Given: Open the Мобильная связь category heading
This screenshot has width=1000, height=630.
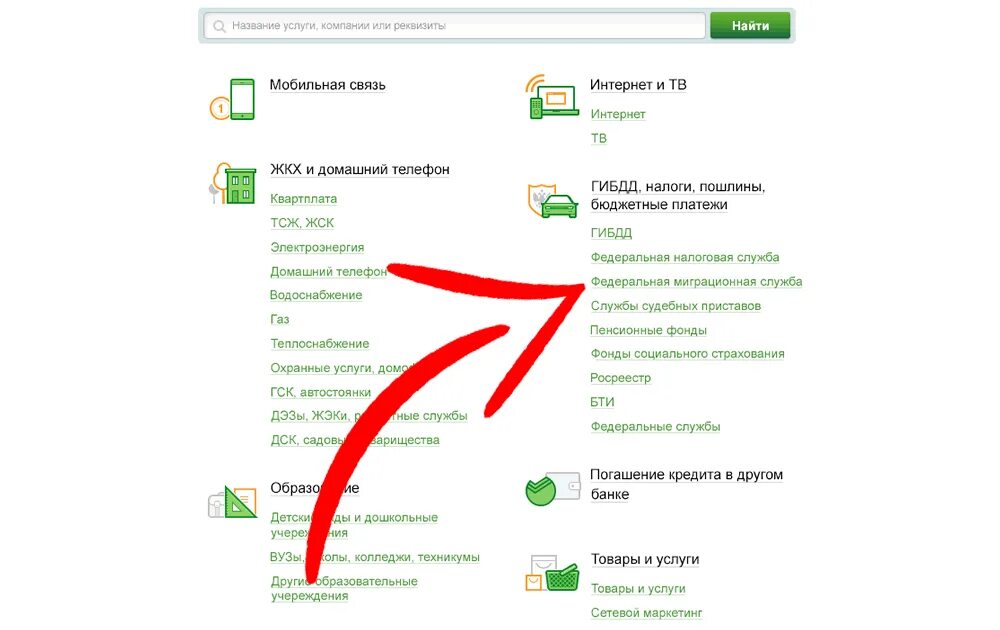Looking at the screenshot, I should (327, 85).
